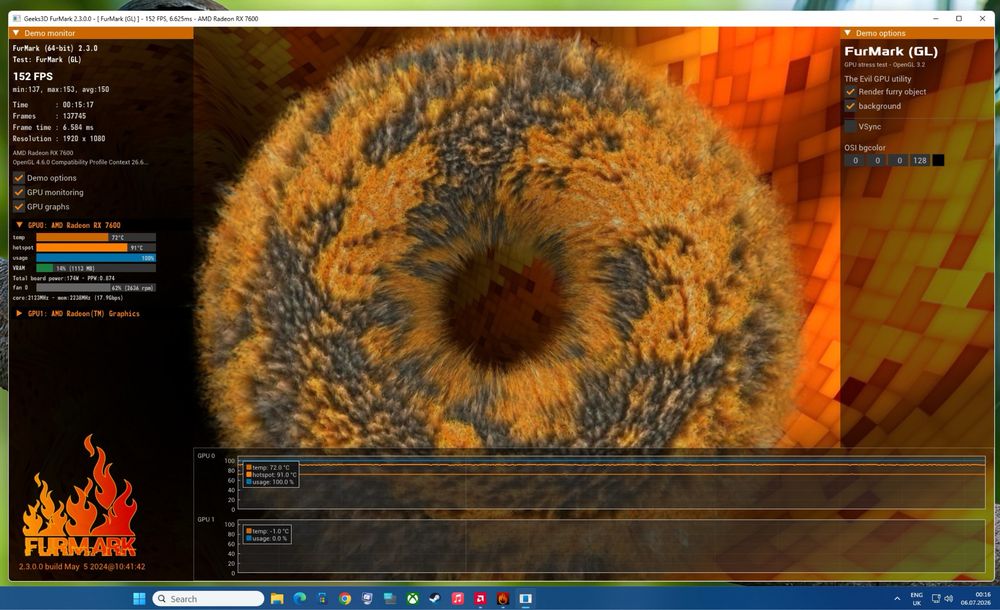Uncheck the Demo options checkbox
The image size is (1000, 610).
[19, 178]
